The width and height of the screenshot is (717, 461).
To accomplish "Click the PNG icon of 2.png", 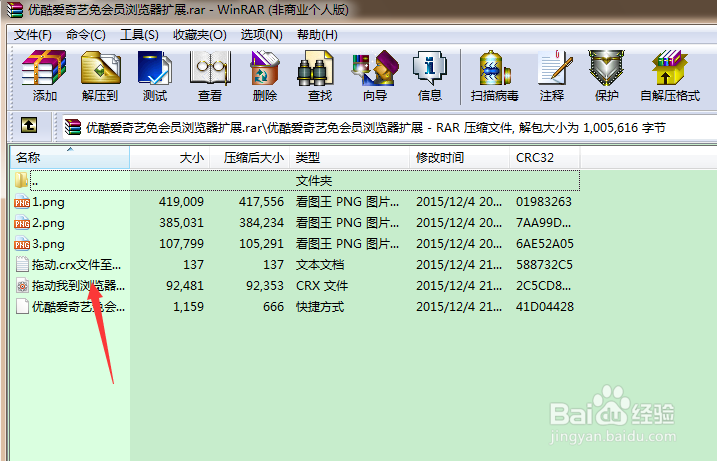I will pyautogui.click(x=22, y=223).
